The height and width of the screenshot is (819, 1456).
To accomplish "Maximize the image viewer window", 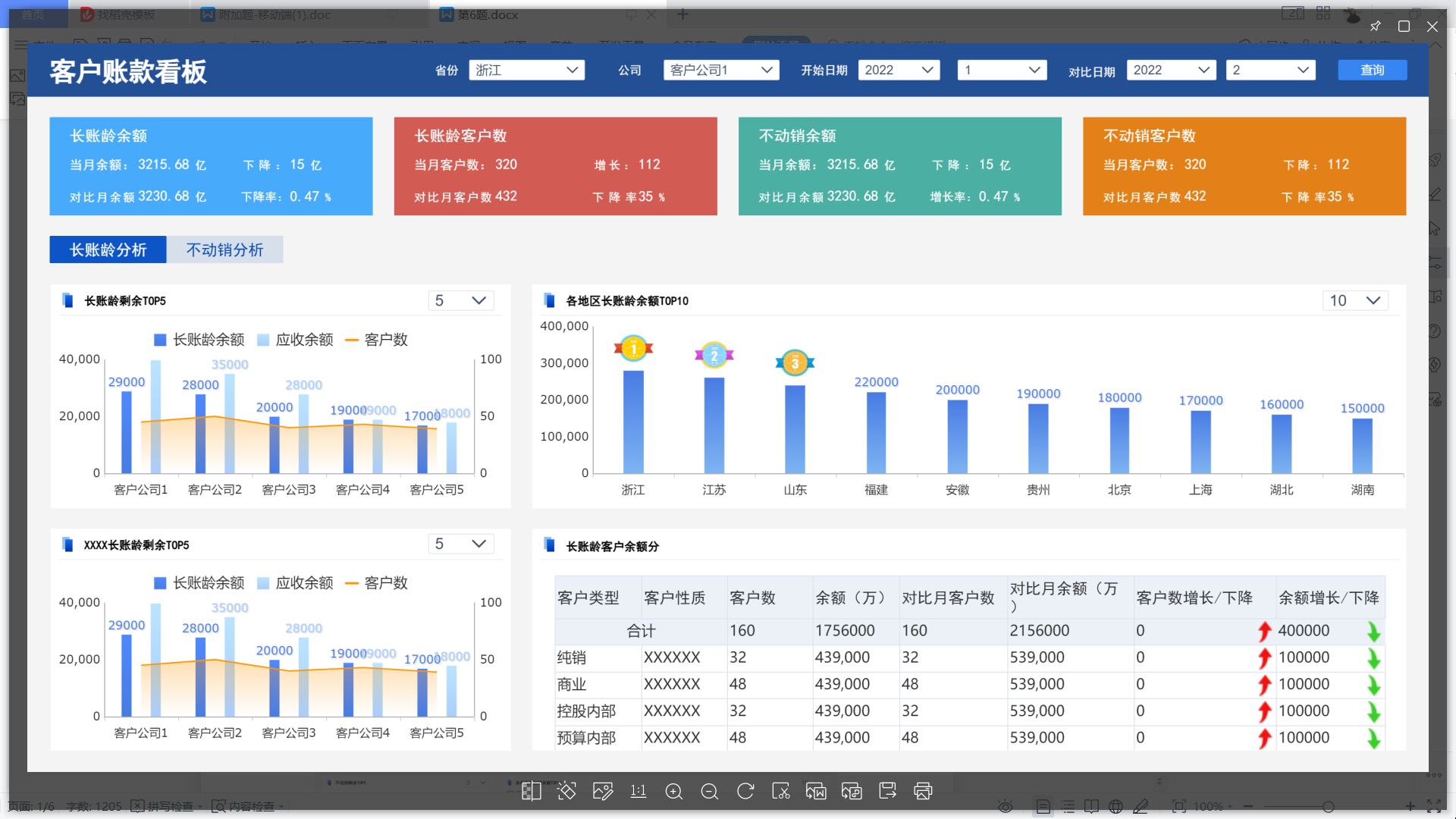I will point(1404,26).
